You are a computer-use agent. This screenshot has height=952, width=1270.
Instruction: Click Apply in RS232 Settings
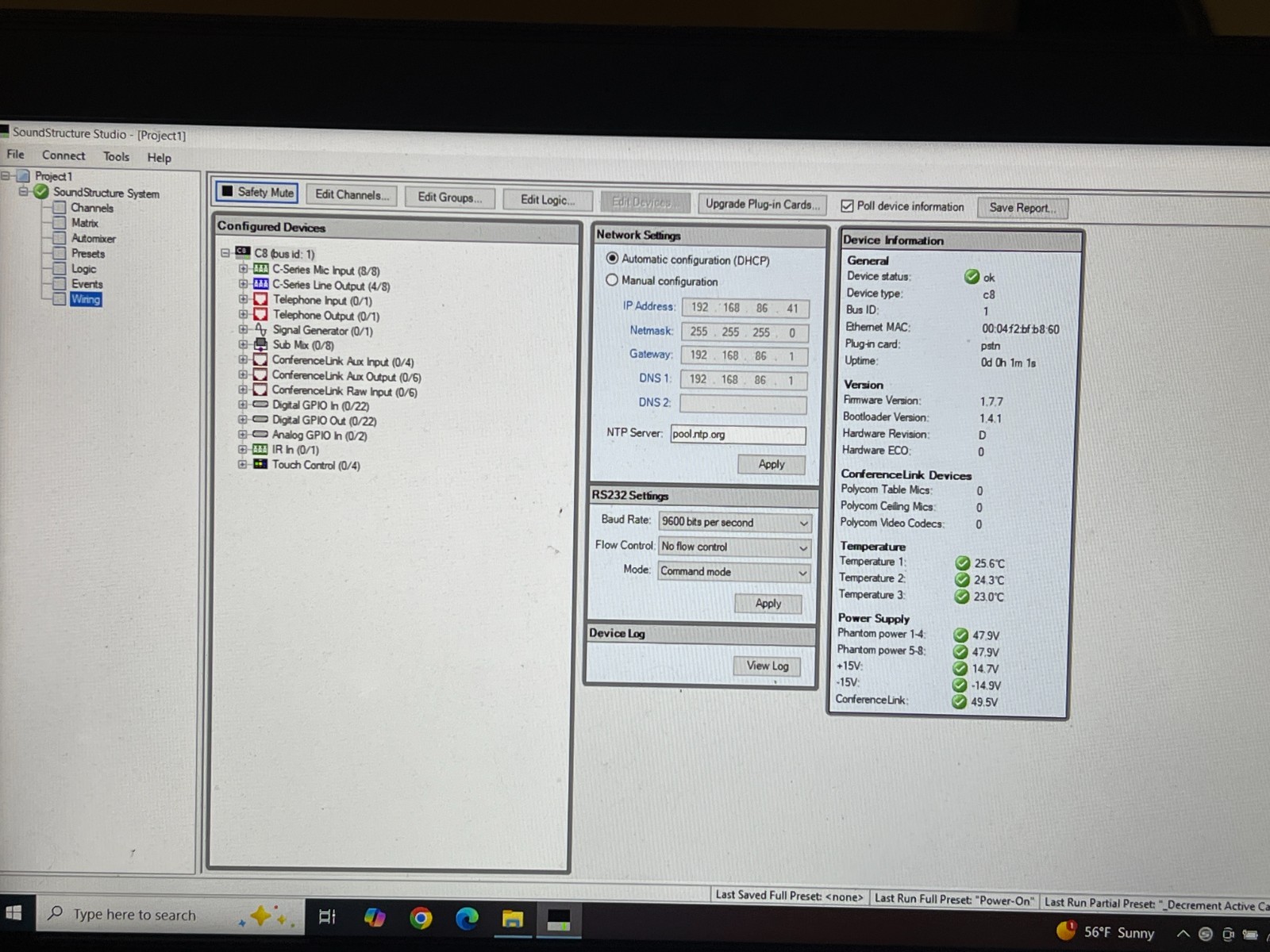coord(768,603)
